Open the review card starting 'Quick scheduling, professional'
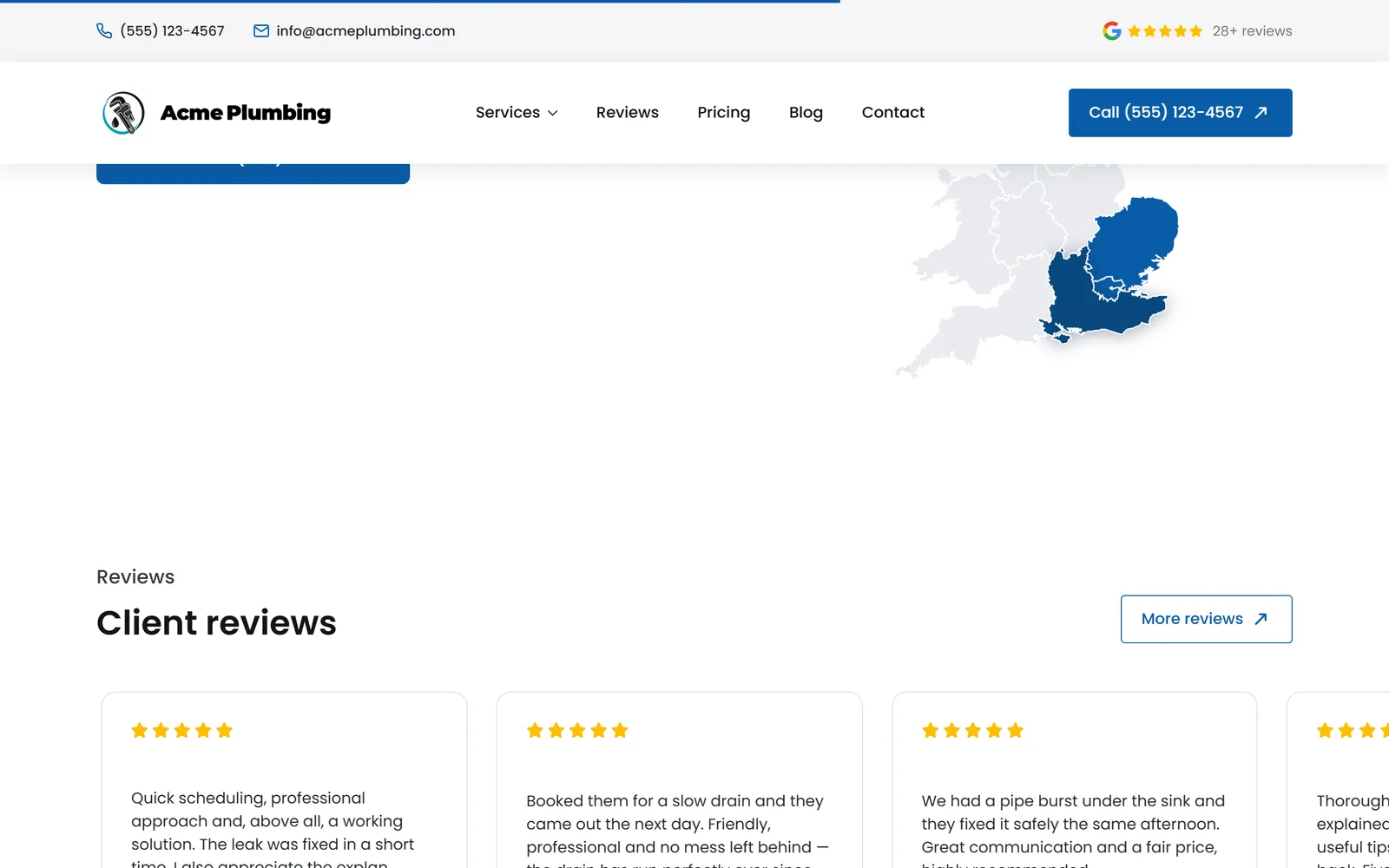The image size is (1389, 868). (x=284, y=780)
